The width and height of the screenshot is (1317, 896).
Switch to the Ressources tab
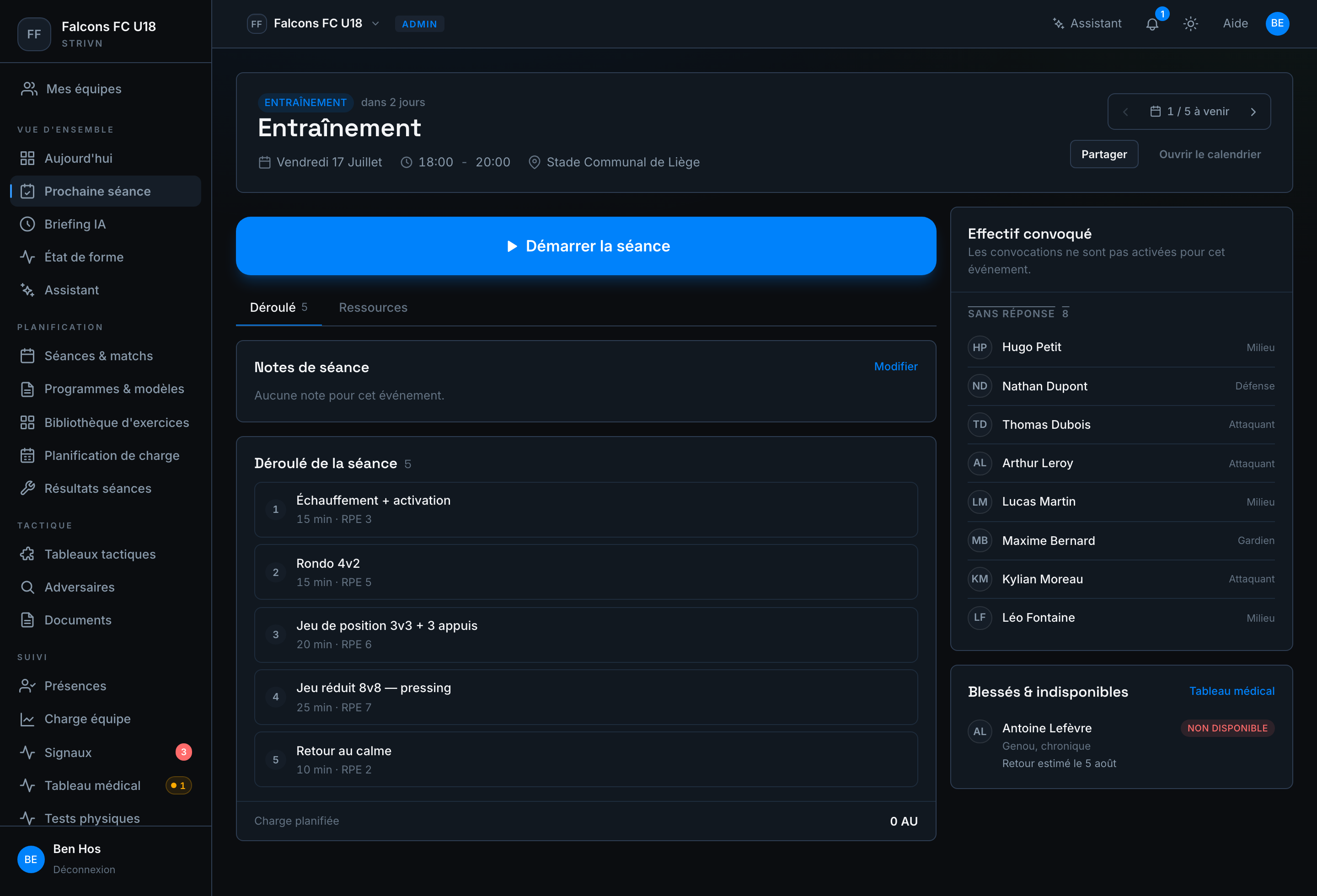click(373, 308)
